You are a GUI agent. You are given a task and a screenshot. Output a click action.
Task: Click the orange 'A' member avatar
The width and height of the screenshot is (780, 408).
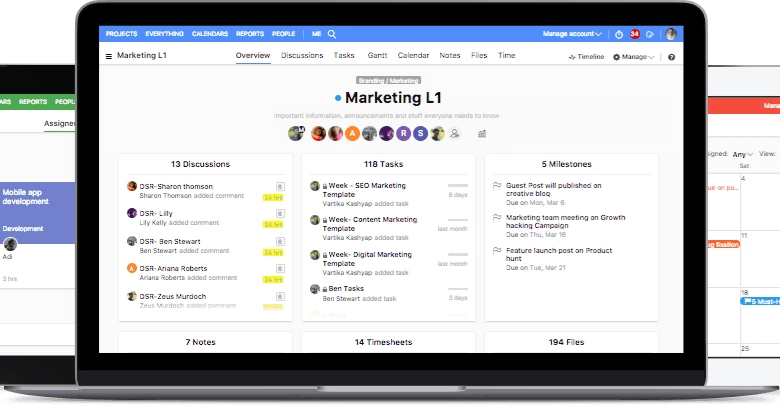(352, 133)
